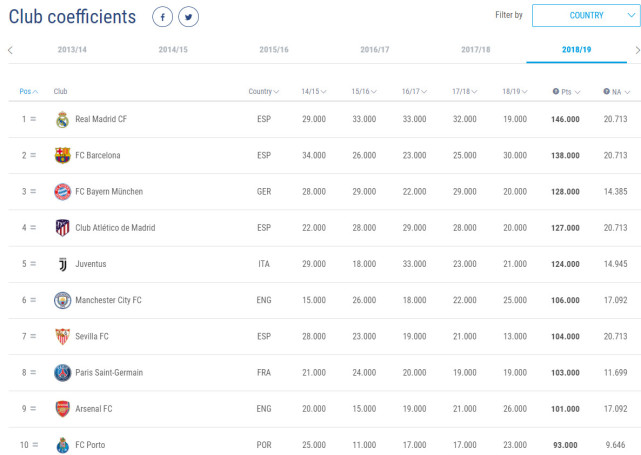Click Manchester City's 106.000 points total
The width and height of the screenshot is (641, 455).
[x=565, y=300]
